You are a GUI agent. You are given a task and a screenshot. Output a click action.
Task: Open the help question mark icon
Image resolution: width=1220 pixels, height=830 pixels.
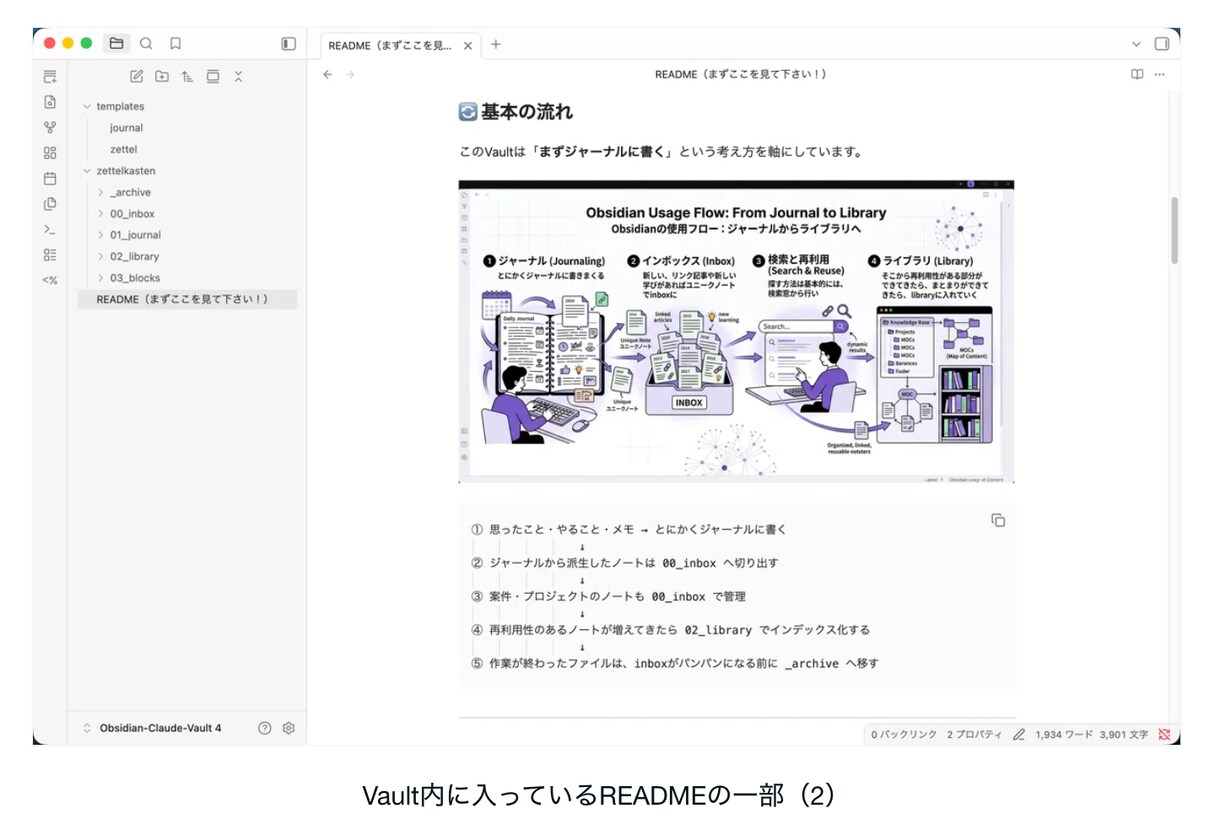click(x=265, y=728)
